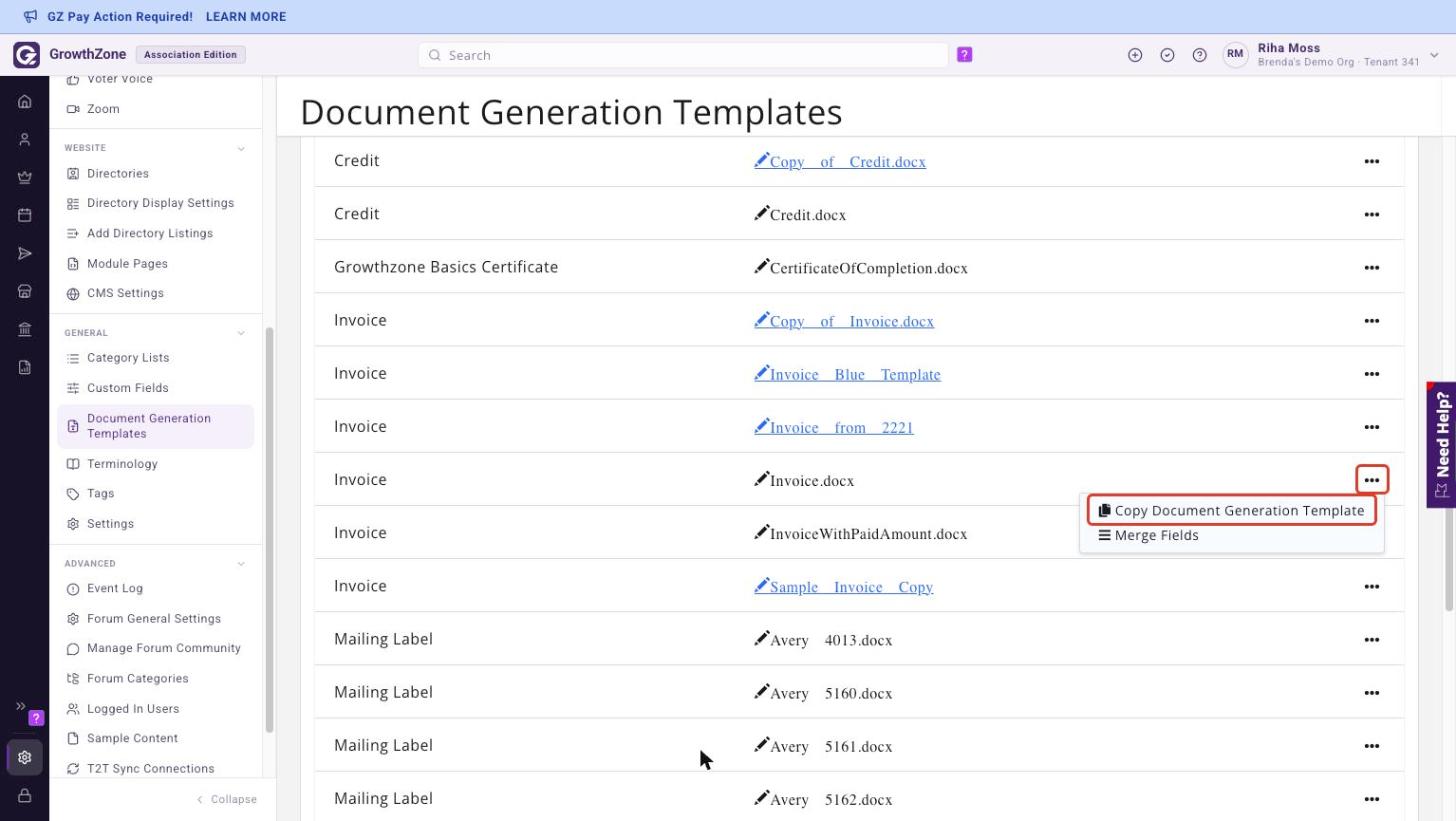Collapse the sidebar menu
The image size is (1456, 821).
pos(227,799)
